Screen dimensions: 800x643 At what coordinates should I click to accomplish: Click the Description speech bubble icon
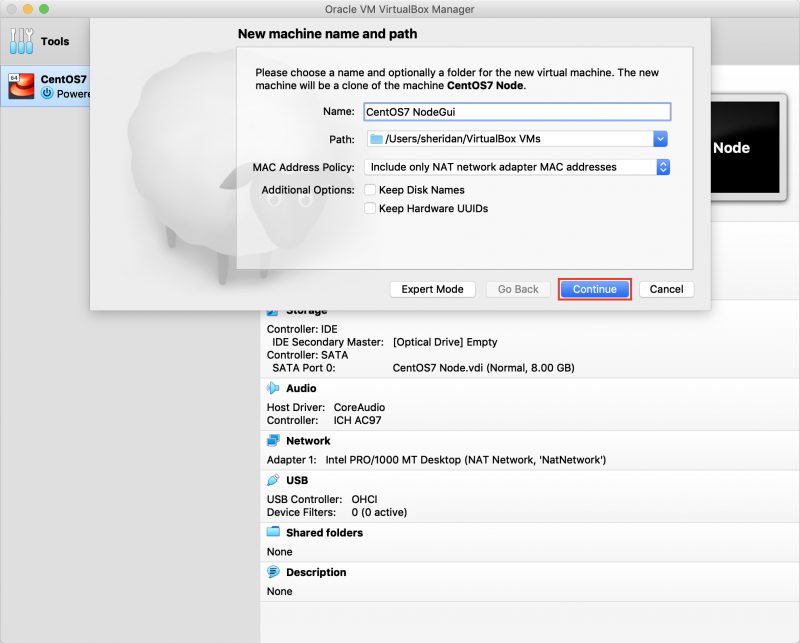(x=273, y=572)
